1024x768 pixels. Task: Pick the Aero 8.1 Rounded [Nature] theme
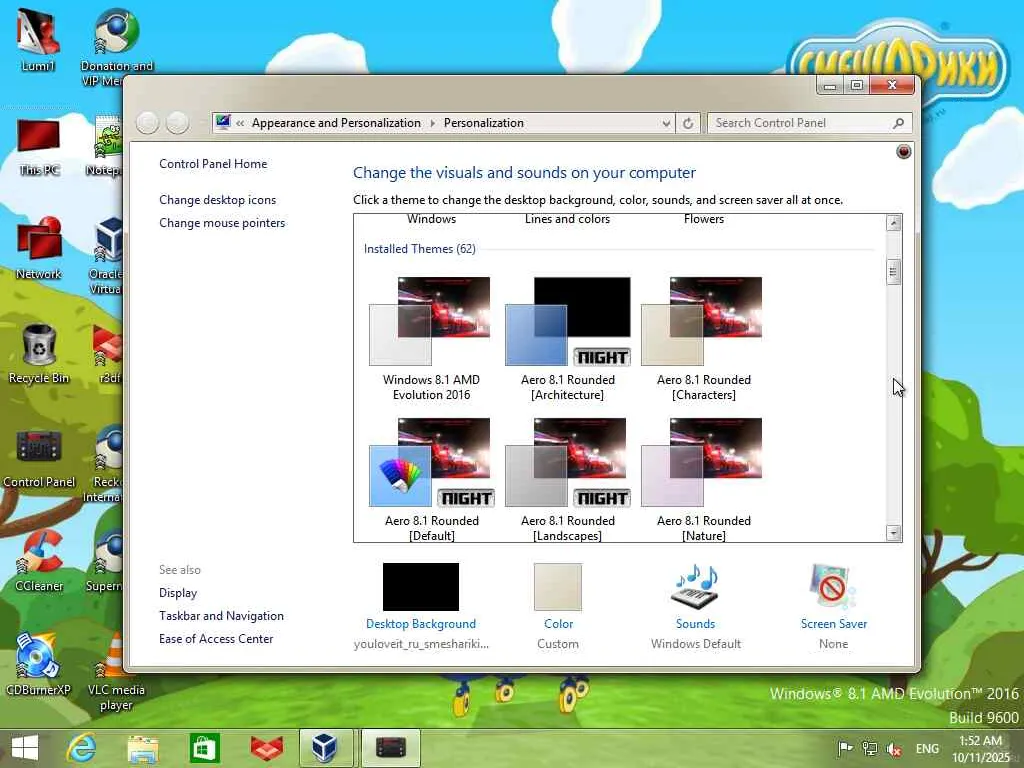click(x=703, y=480)
